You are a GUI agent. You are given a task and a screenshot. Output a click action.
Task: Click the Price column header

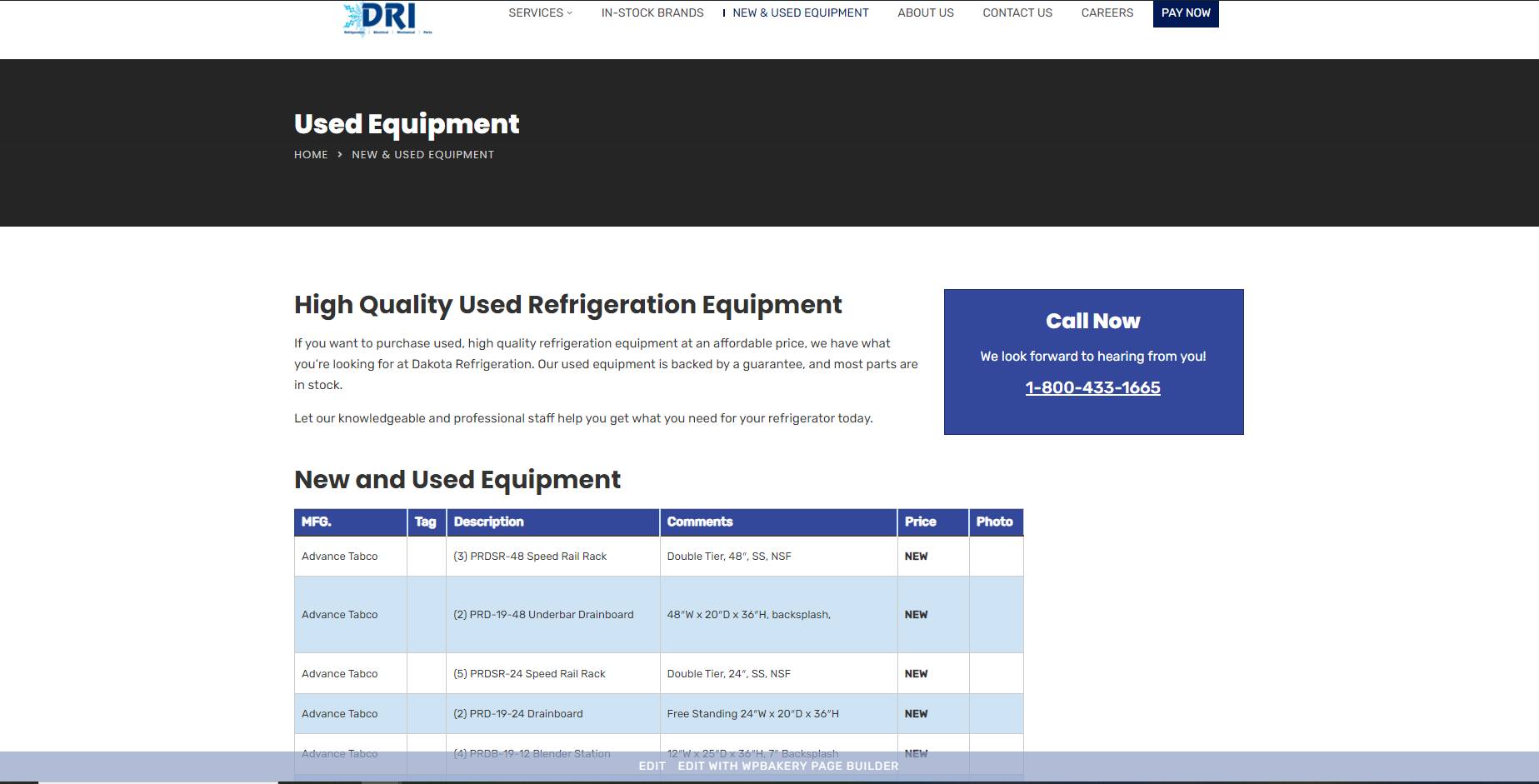pyautogui.click(x=920, y=522)
